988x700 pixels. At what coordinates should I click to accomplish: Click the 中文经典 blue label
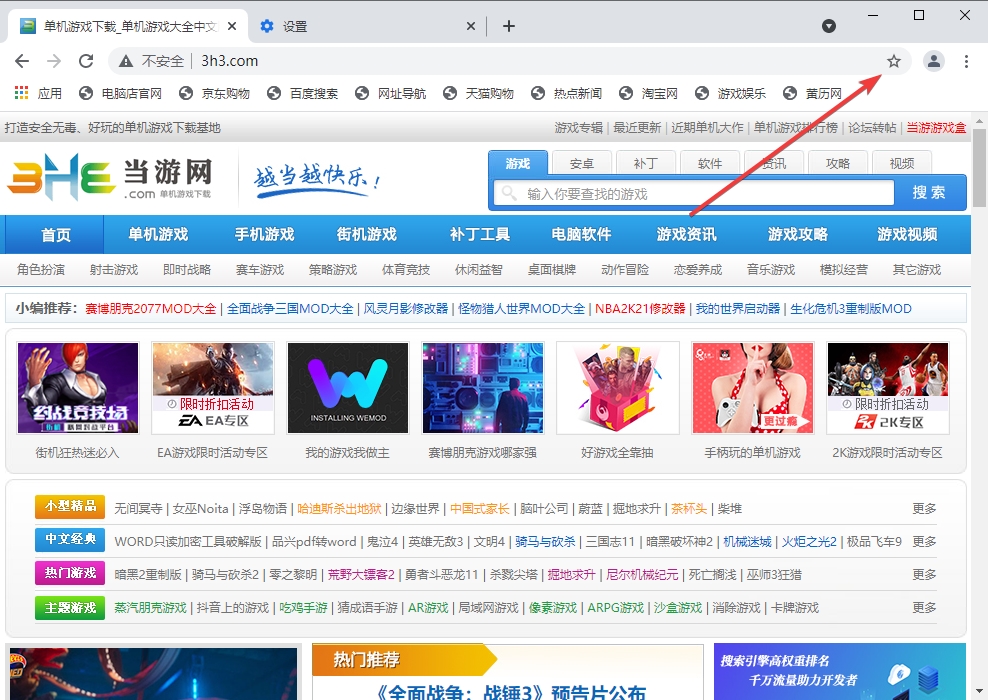[70, 540]
